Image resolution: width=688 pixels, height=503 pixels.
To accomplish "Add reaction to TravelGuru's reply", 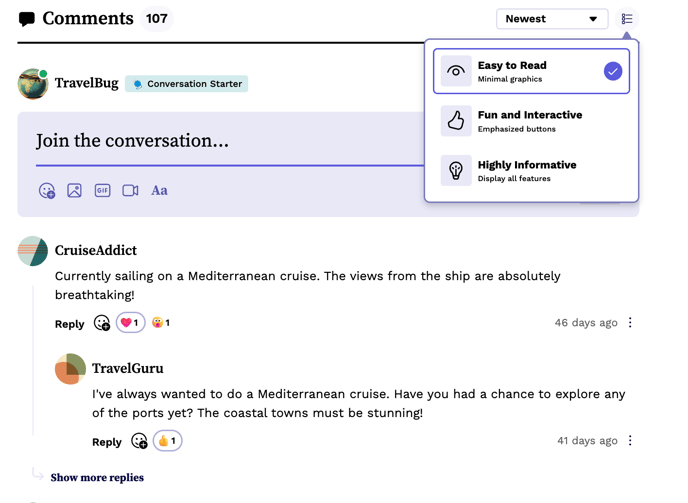I will click(x=139, y=441).
